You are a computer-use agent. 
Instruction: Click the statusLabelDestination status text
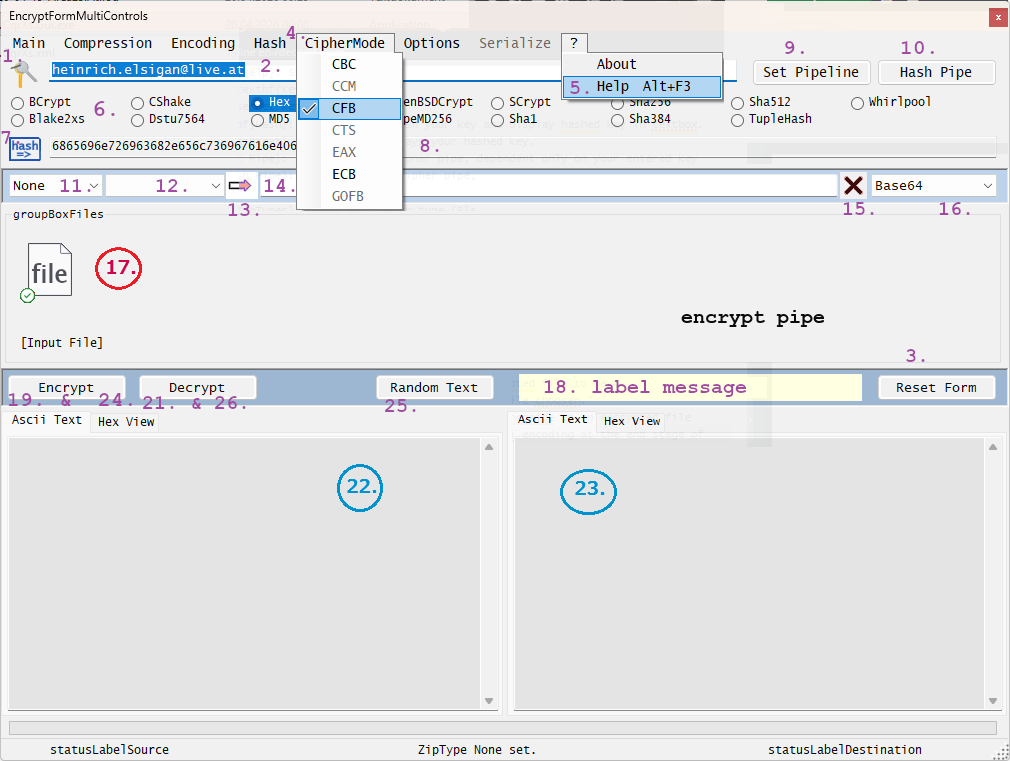(x=844, y=750)
